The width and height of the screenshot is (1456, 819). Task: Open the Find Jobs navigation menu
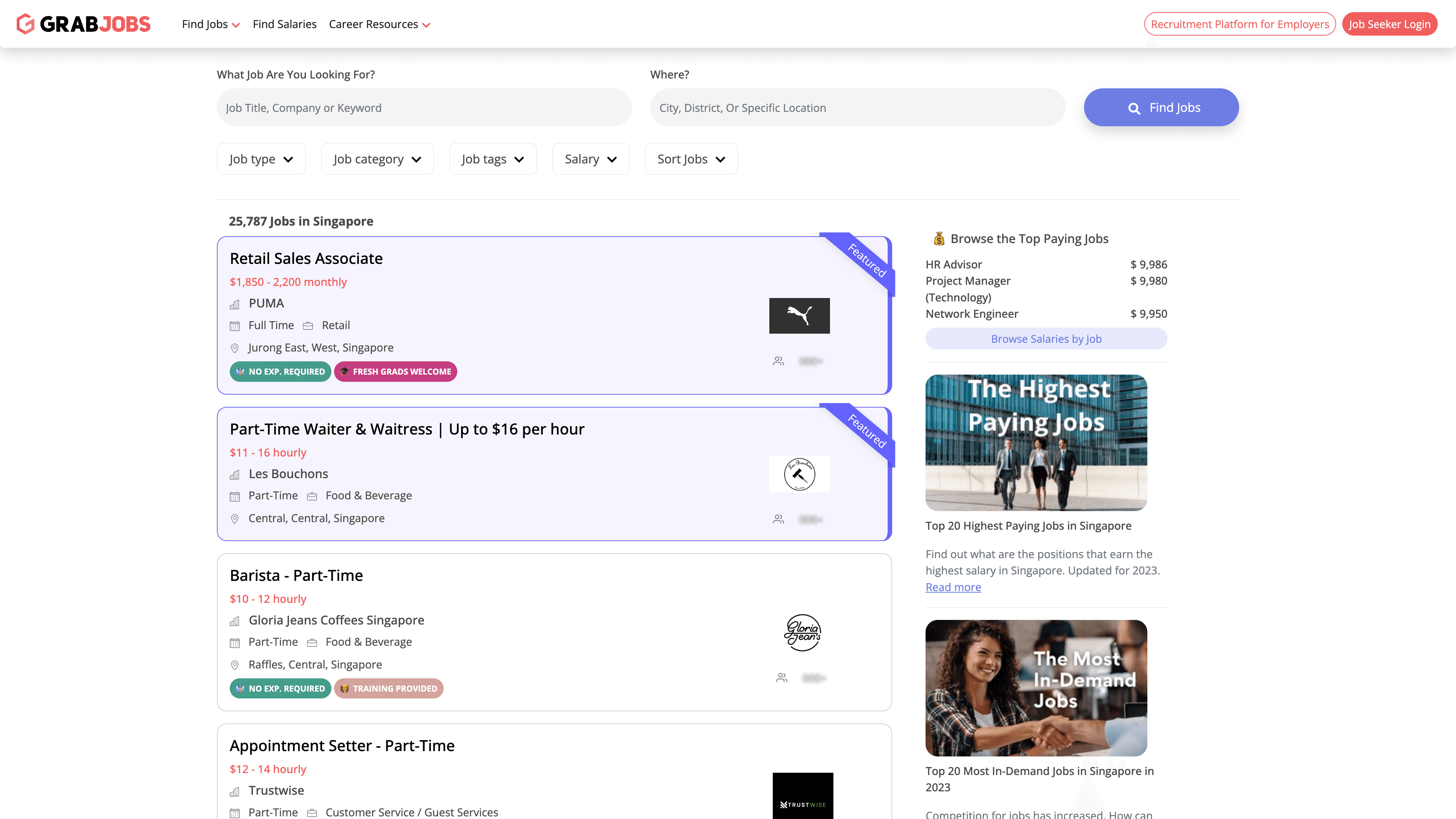[211, 24]
